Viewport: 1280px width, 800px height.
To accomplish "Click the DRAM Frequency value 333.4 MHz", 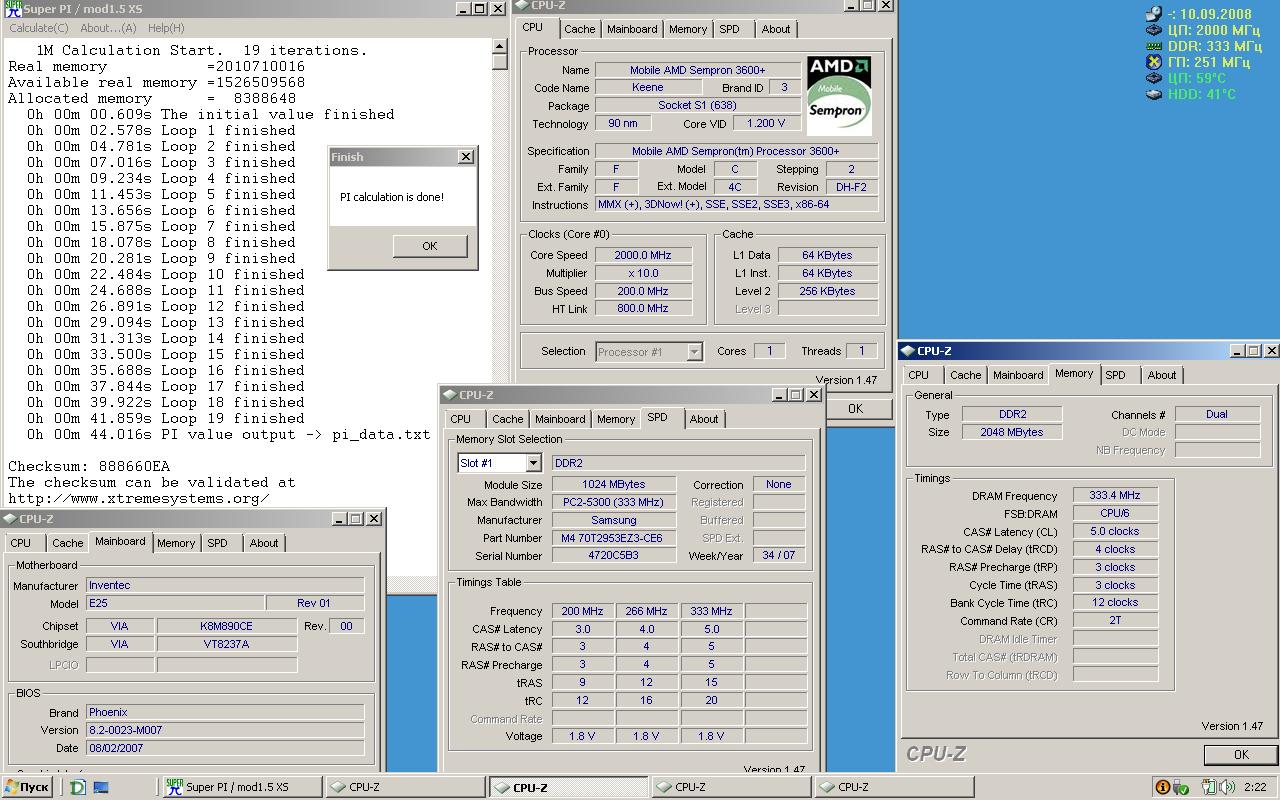I will [1115, 495].
